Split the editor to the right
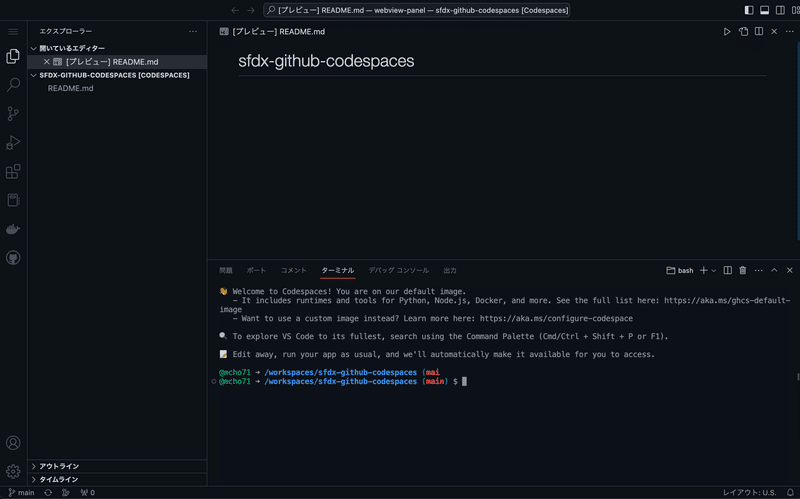 point(759,32)
